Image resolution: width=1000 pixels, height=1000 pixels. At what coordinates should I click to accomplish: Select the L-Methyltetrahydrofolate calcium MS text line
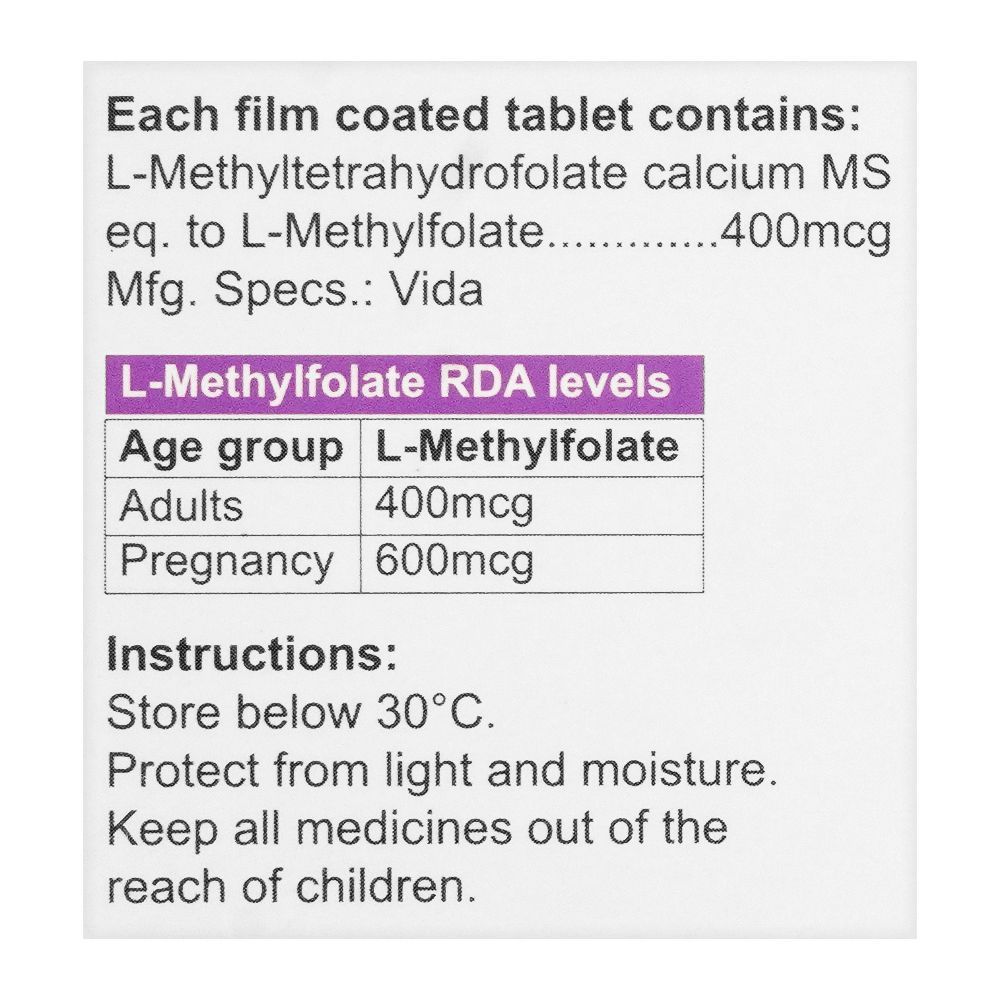pyautogui.click(x=498, y=173)
